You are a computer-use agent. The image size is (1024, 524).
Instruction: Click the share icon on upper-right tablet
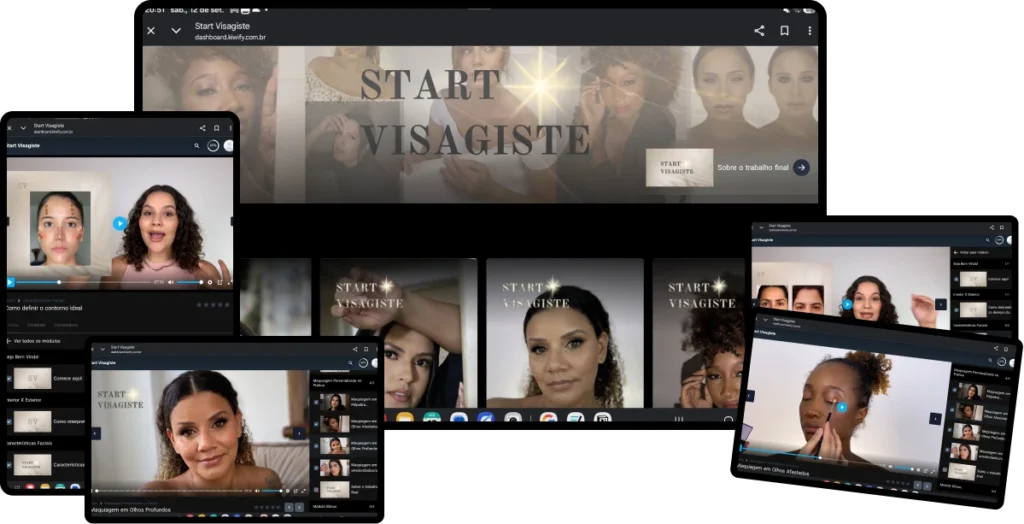click(992, 227)
